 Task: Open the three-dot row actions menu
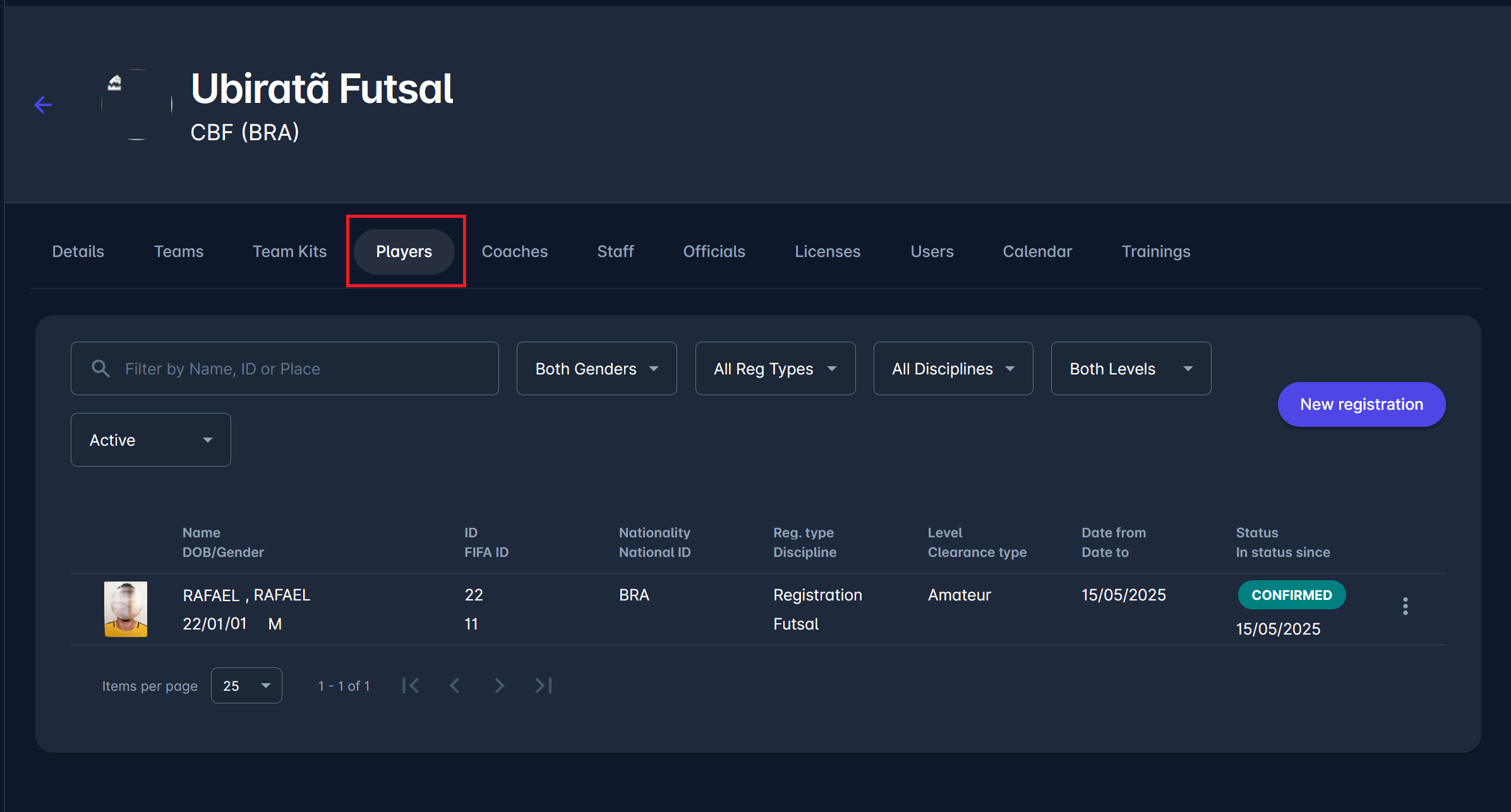click(x=1405, y=606)
